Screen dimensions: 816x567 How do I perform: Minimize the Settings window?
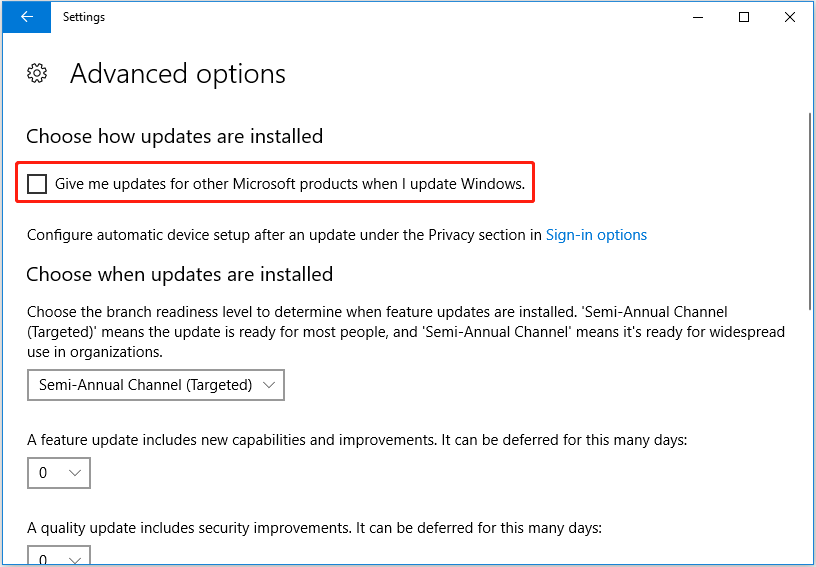697,17
